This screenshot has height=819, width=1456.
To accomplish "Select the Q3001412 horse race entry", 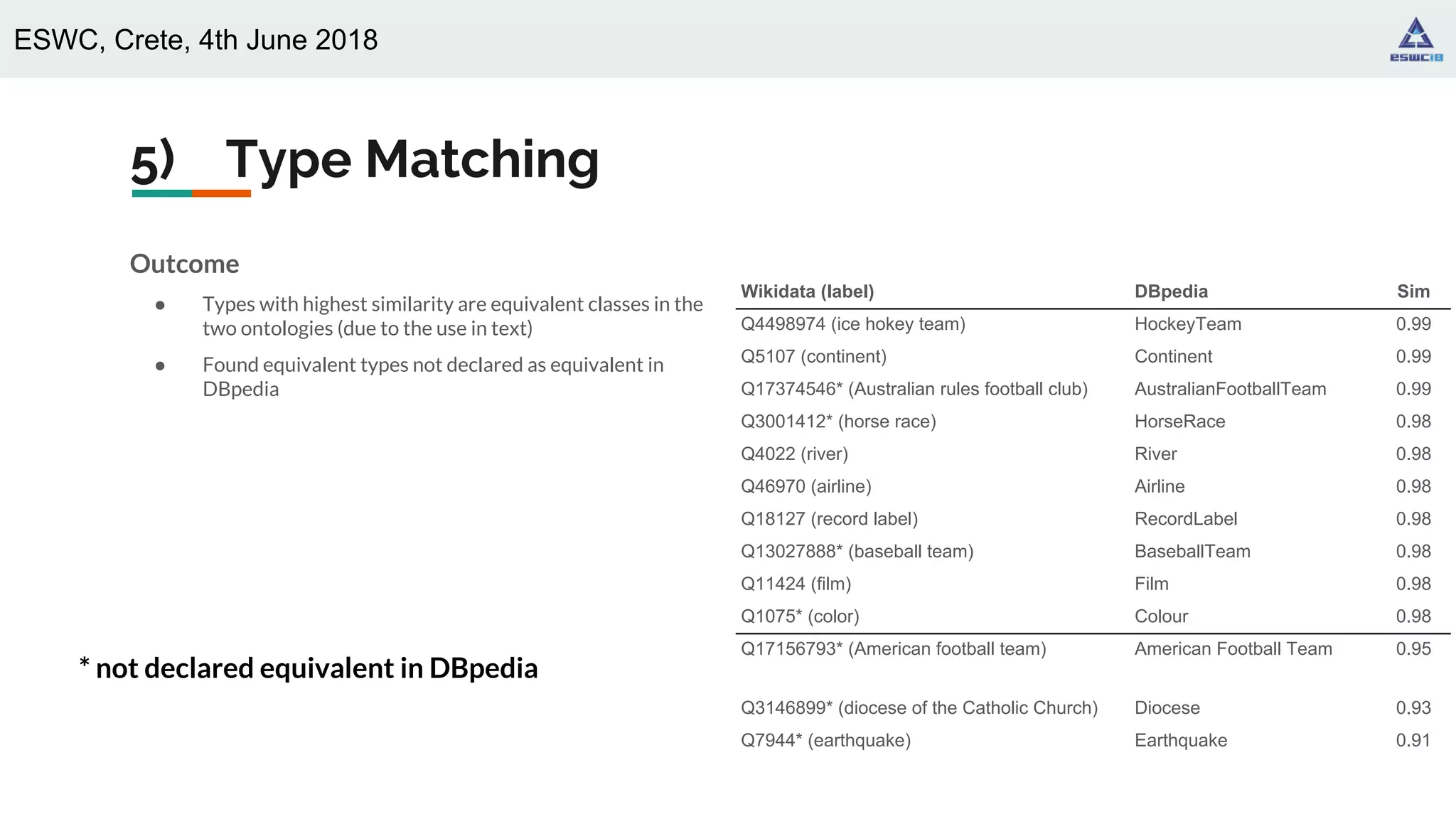I will [838, 422].
